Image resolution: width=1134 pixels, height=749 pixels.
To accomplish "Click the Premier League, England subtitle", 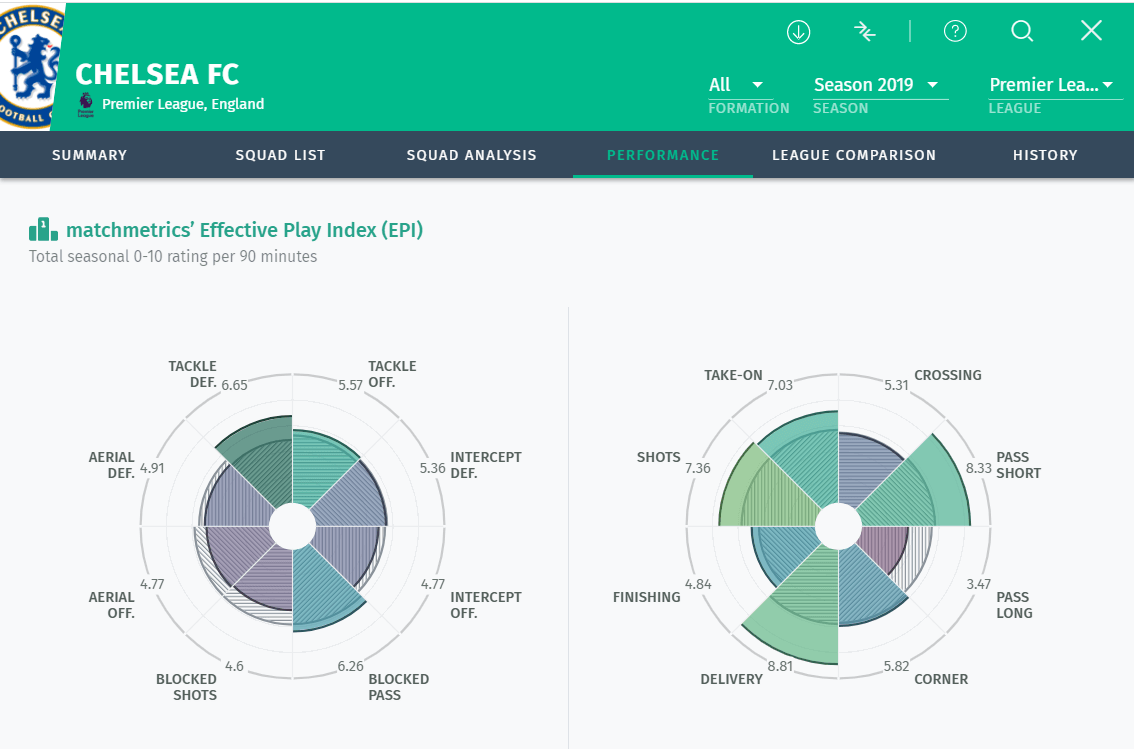I will pos(183,104).
